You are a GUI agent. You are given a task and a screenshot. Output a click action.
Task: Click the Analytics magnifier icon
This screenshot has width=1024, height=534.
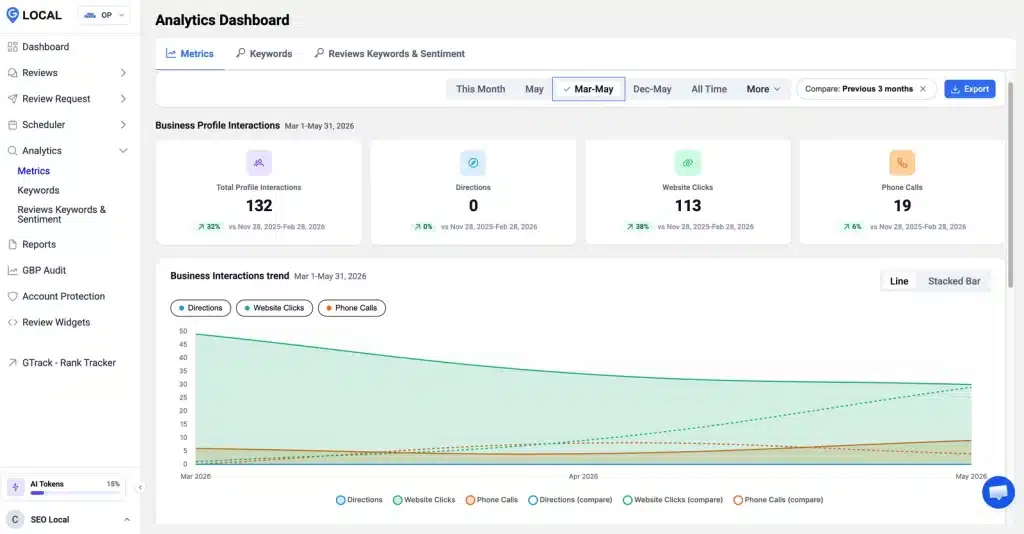12,151
